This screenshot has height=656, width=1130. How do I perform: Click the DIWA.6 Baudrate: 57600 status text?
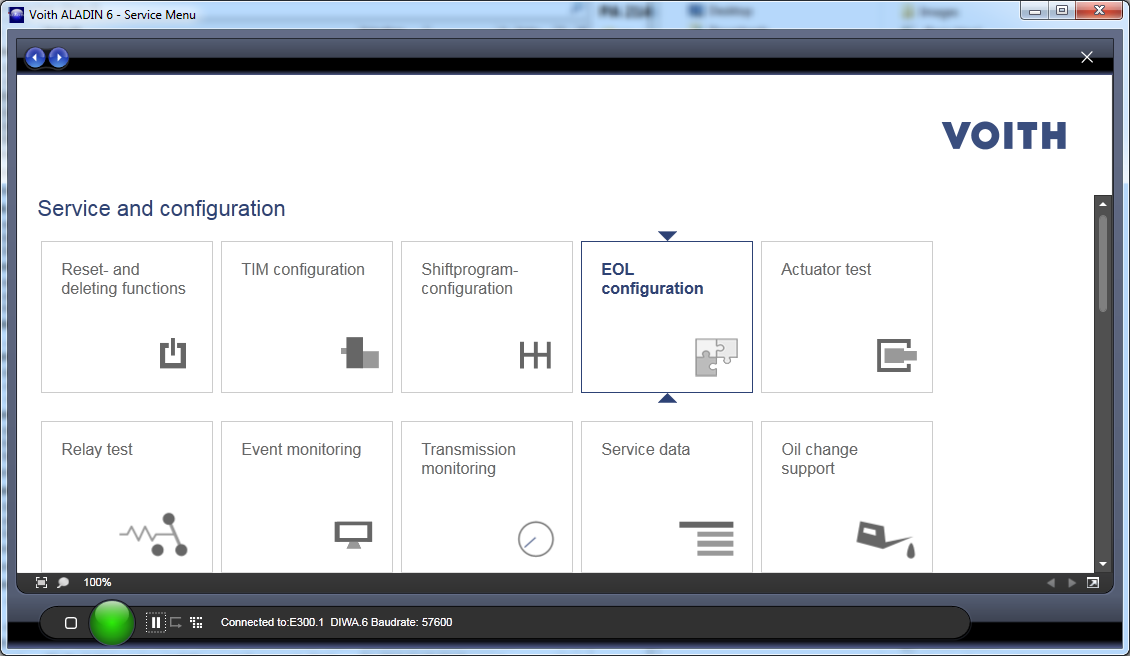[391, 622]
